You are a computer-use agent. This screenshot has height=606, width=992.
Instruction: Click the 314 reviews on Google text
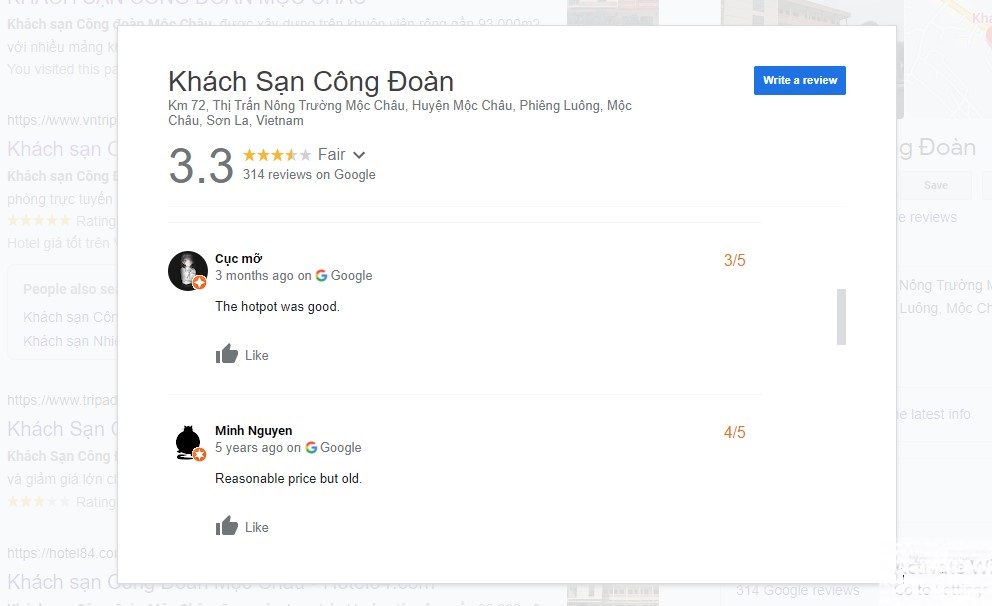pos(309,174)
